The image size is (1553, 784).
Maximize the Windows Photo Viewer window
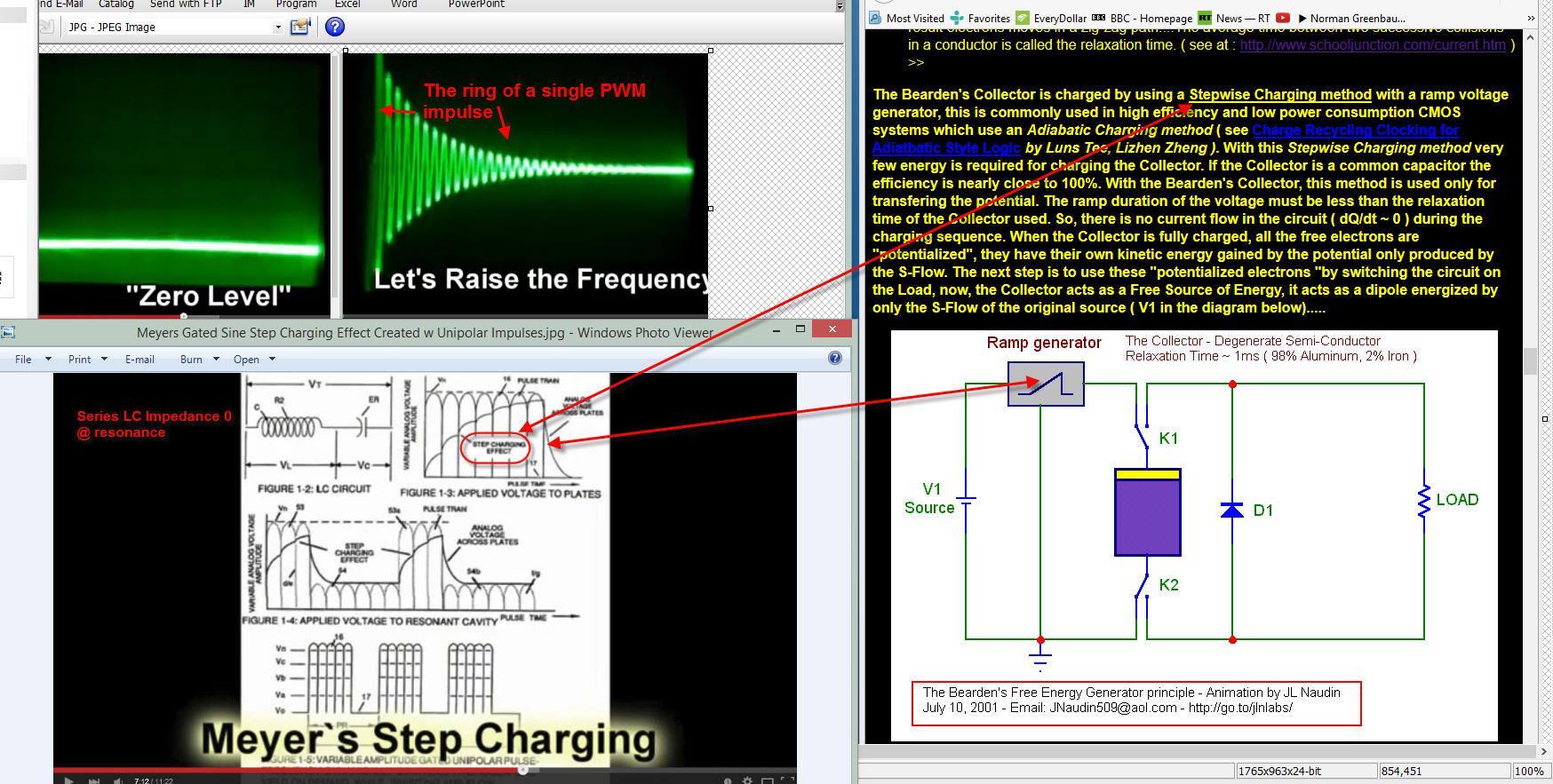800,329
